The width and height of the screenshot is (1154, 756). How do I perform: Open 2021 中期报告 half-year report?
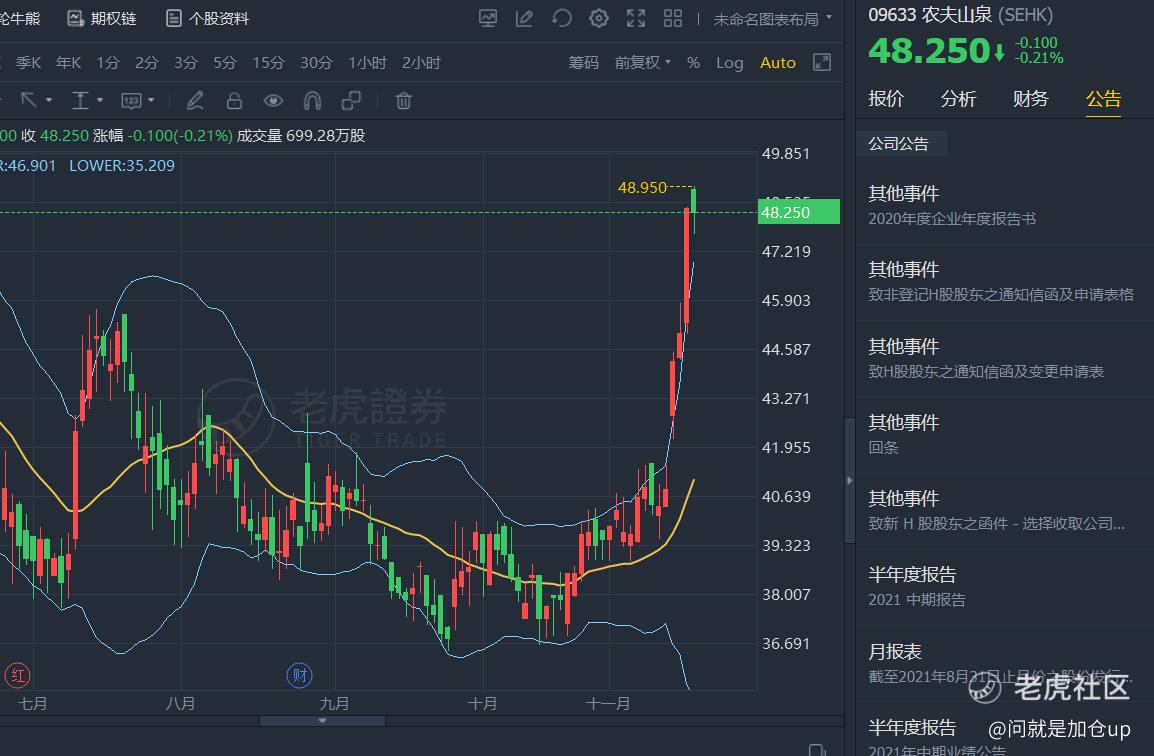click(1005, 587)
